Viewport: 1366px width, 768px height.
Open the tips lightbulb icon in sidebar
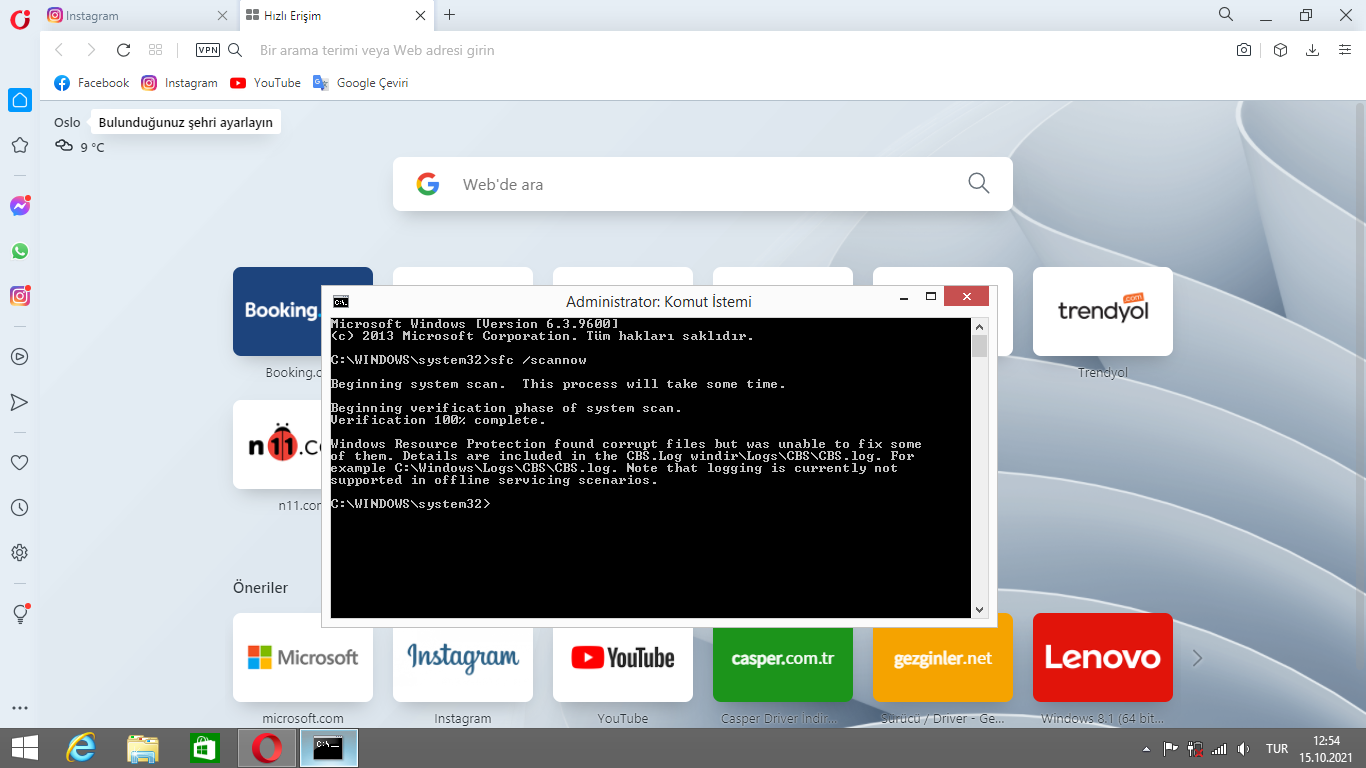[x=20, y=614]
